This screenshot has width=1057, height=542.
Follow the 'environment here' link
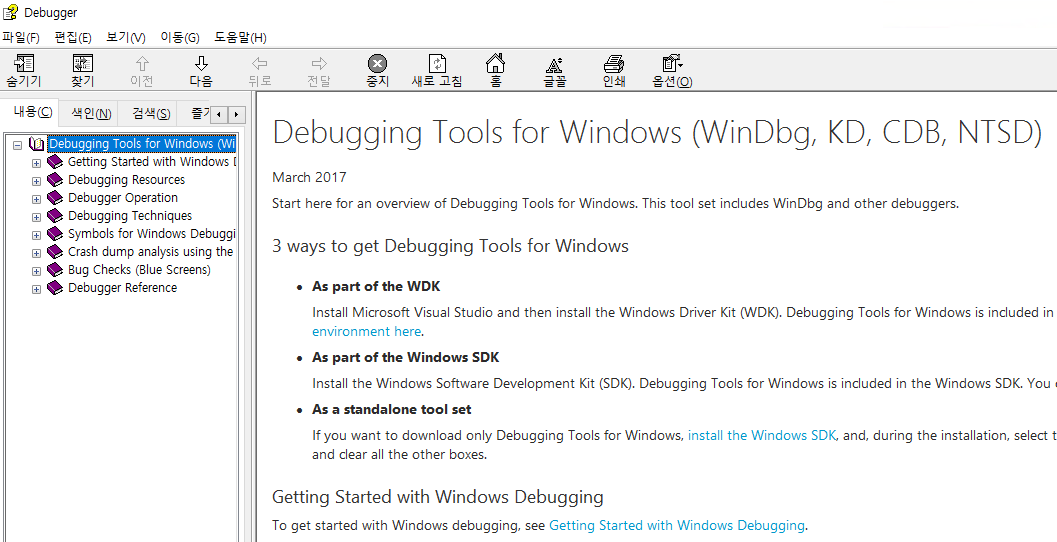tap(367, 331)
